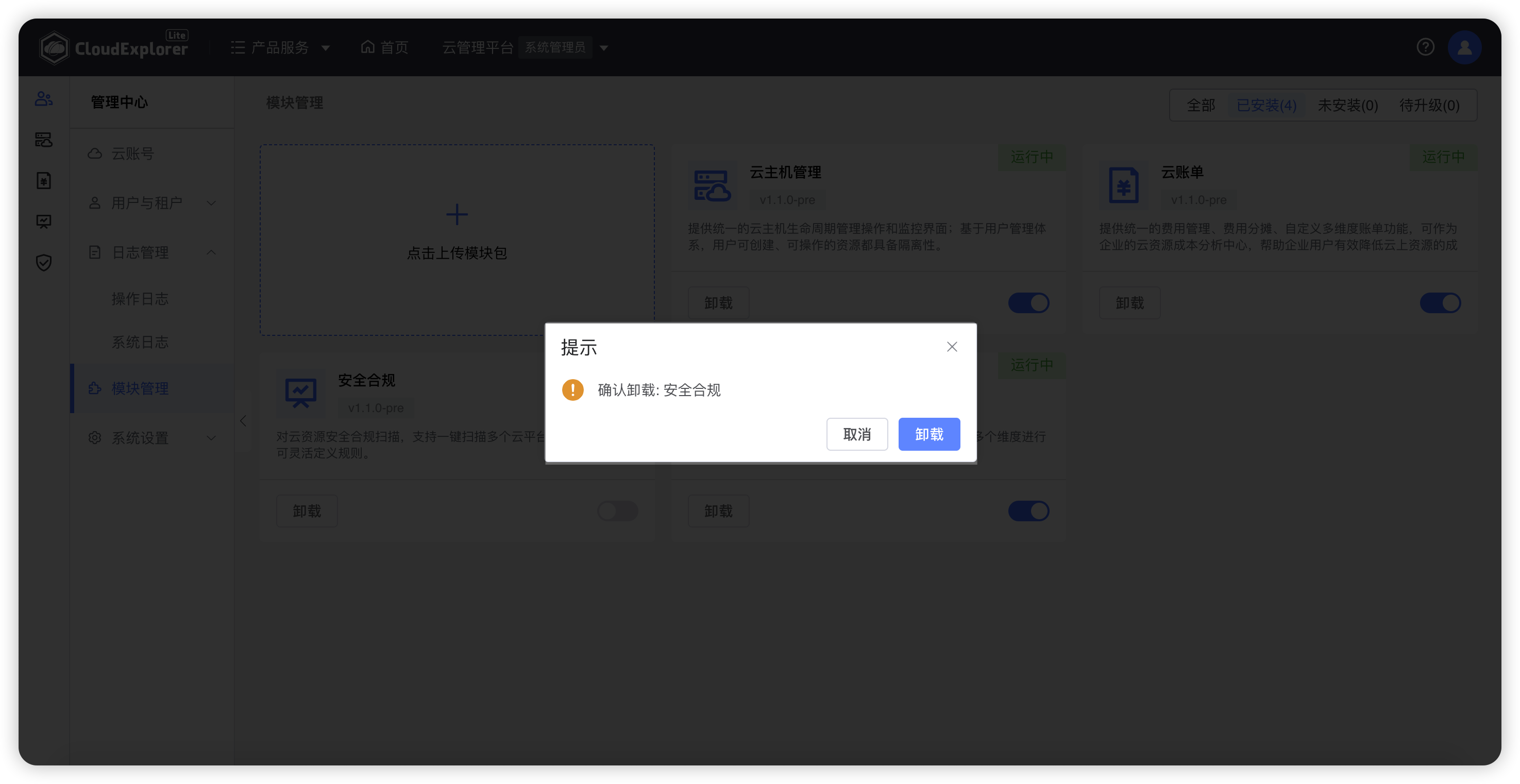The image size is (1520, 784).
Task: Open 操作日志 in the sidebar
Action: coord(152,298)
